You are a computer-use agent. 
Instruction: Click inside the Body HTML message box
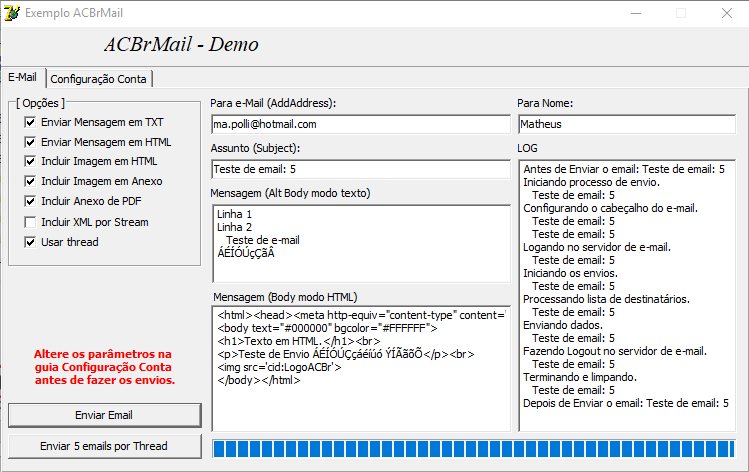361,369
